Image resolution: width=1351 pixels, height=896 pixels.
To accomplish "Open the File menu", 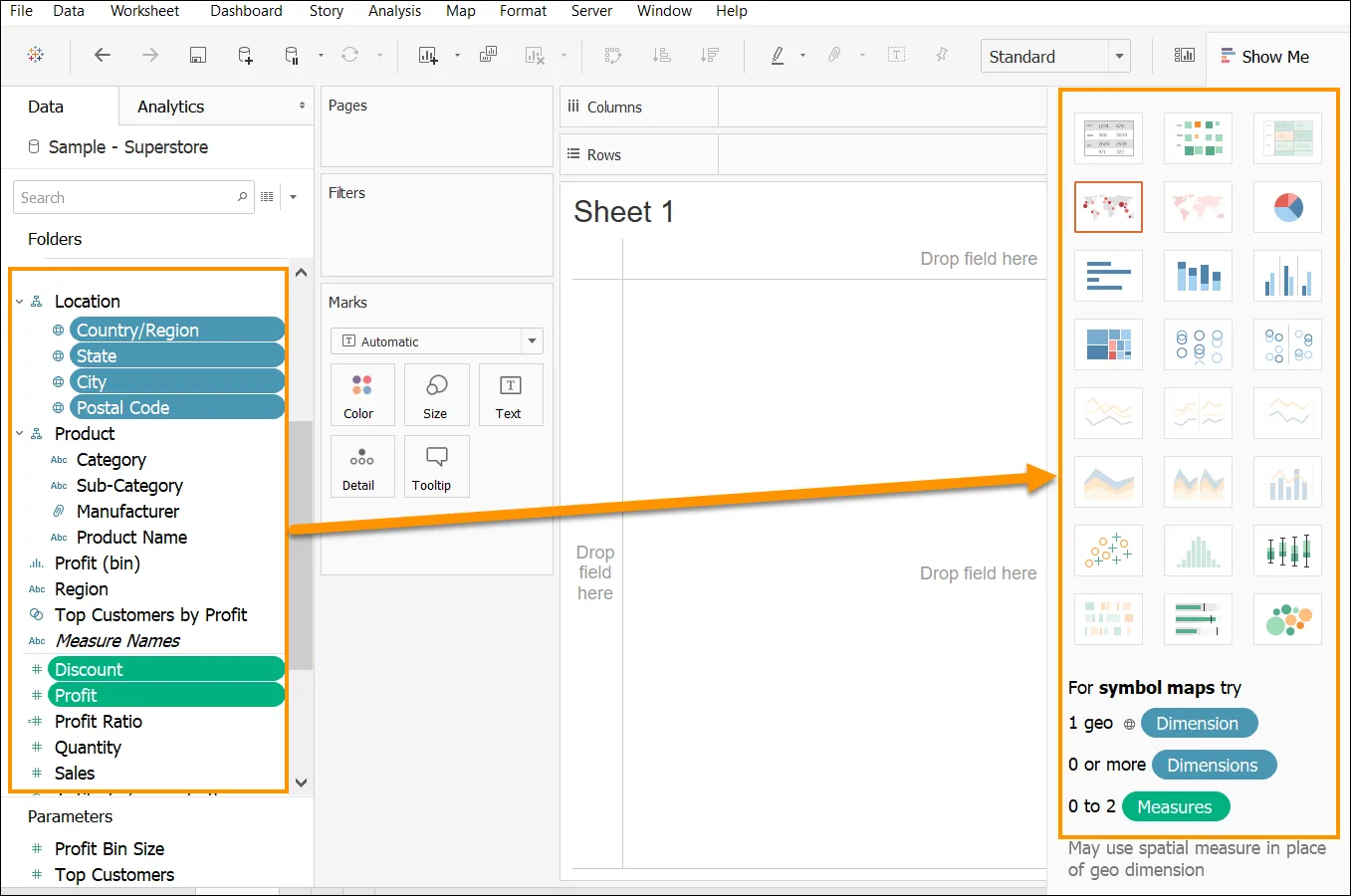I will coord(21,11).
